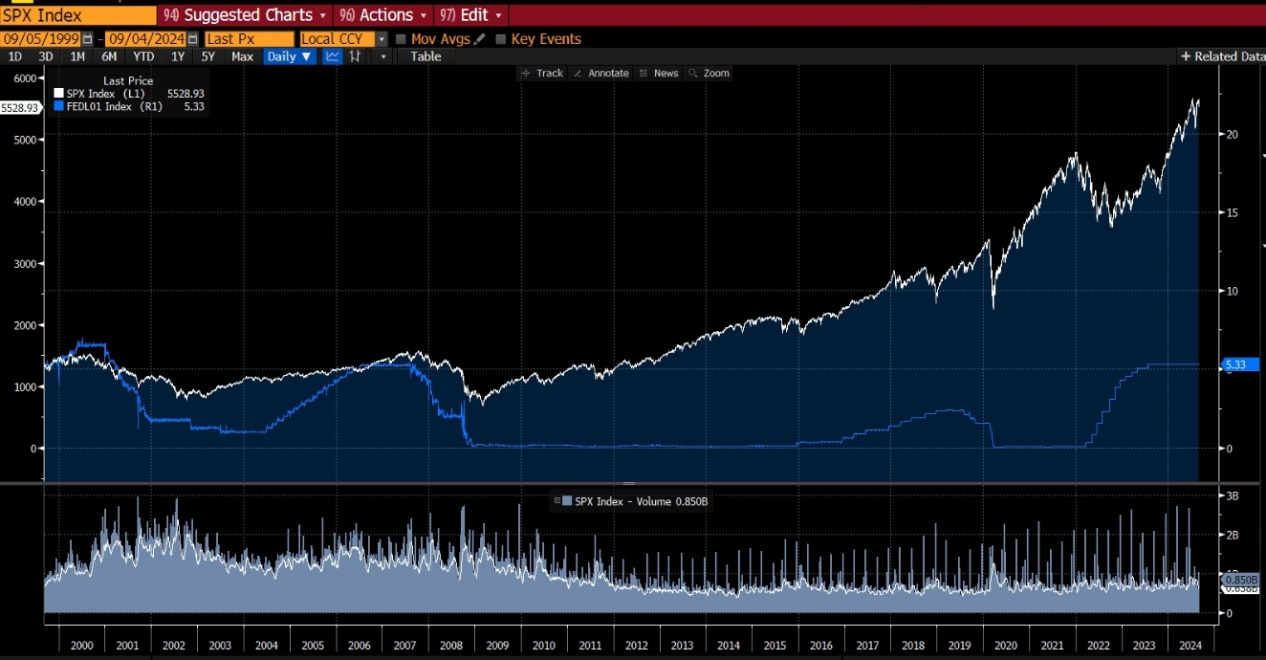
Task: Click the blue FEDL01 Index legend swatch
Action: 59,106
